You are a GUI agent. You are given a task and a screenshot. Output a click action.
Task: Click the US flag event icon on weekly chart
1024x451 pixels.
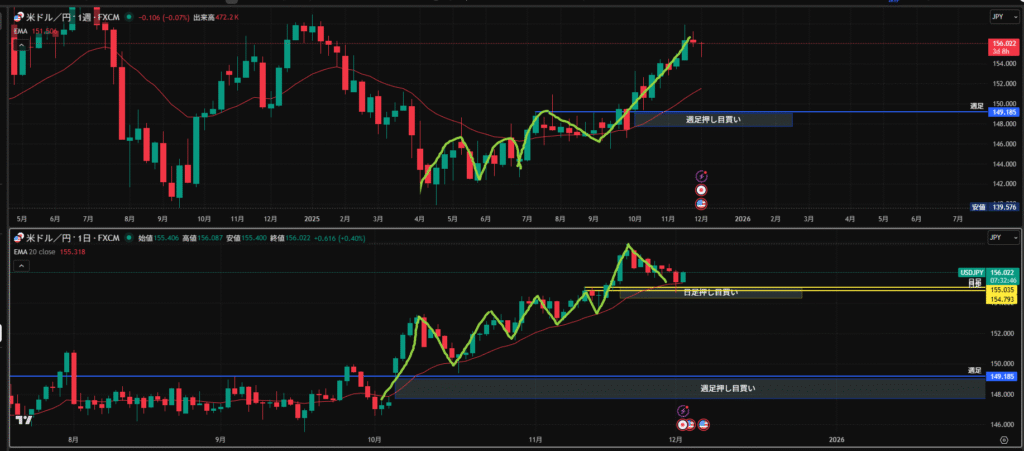pyautogui.click(x=702, y=203)
